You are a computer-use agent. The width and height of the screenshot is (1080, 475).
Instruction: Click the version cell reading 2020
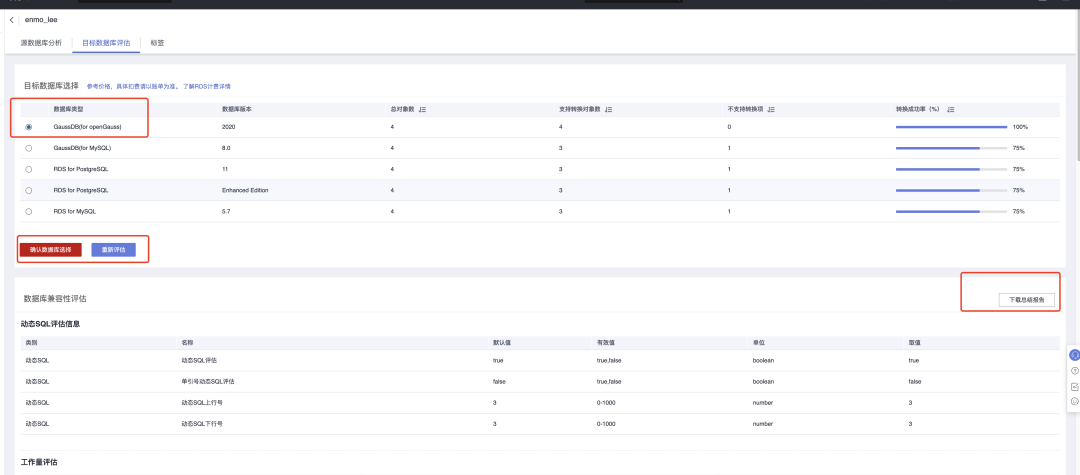(x=229, y=127)
